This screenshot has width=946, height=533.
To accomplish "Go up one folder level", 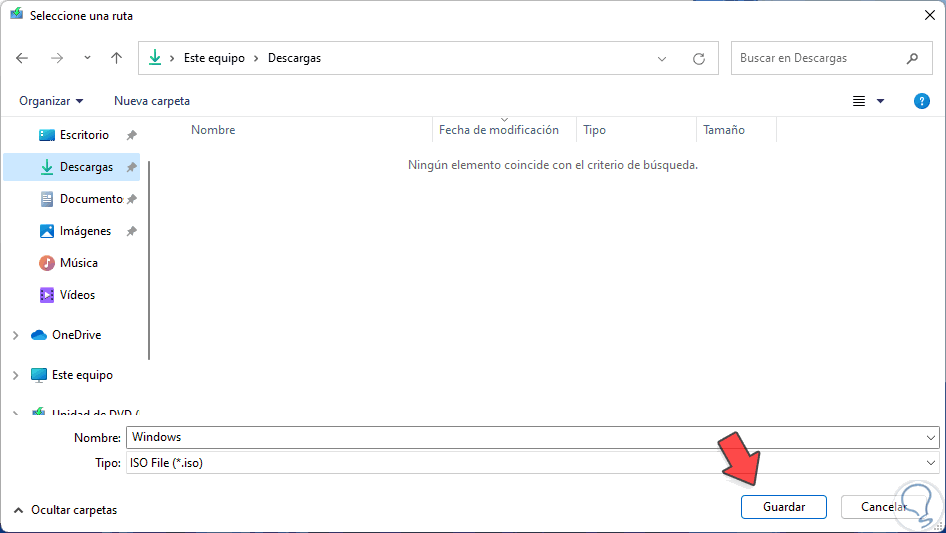I will point(116,58).
